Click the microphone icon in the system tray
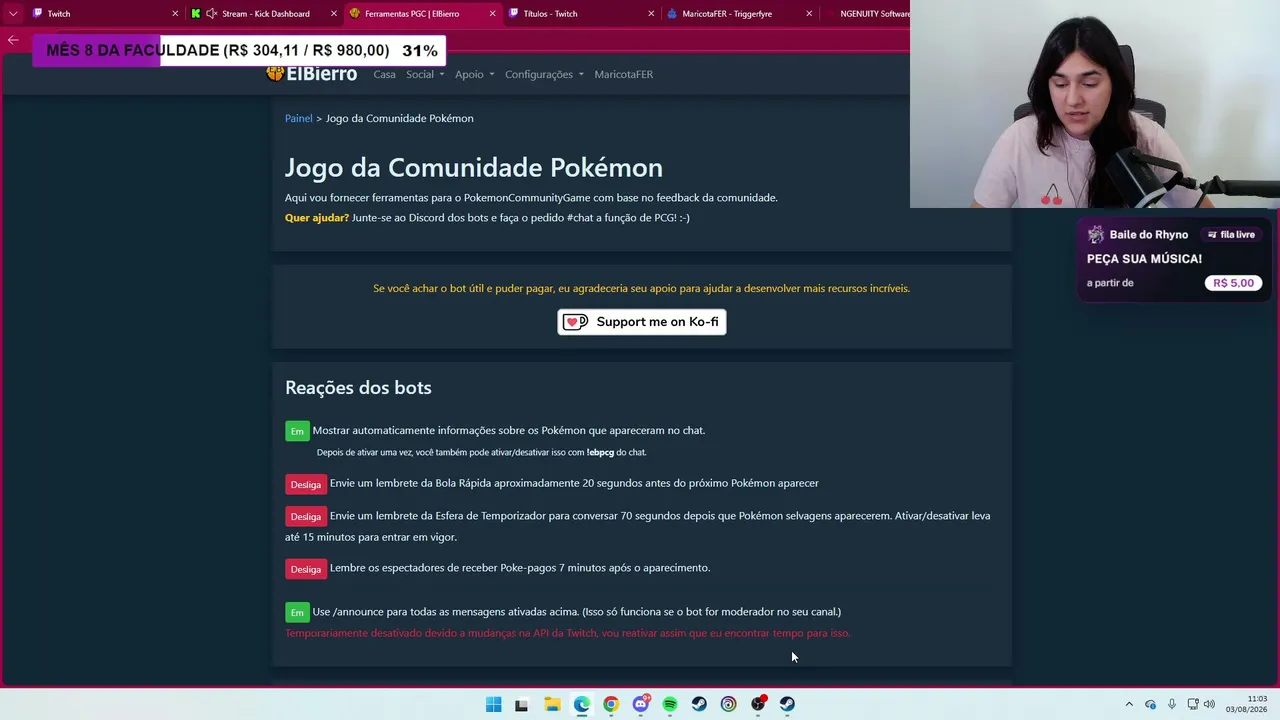The height and width of the screenshot is (720, 1280). coord(1172,704)
